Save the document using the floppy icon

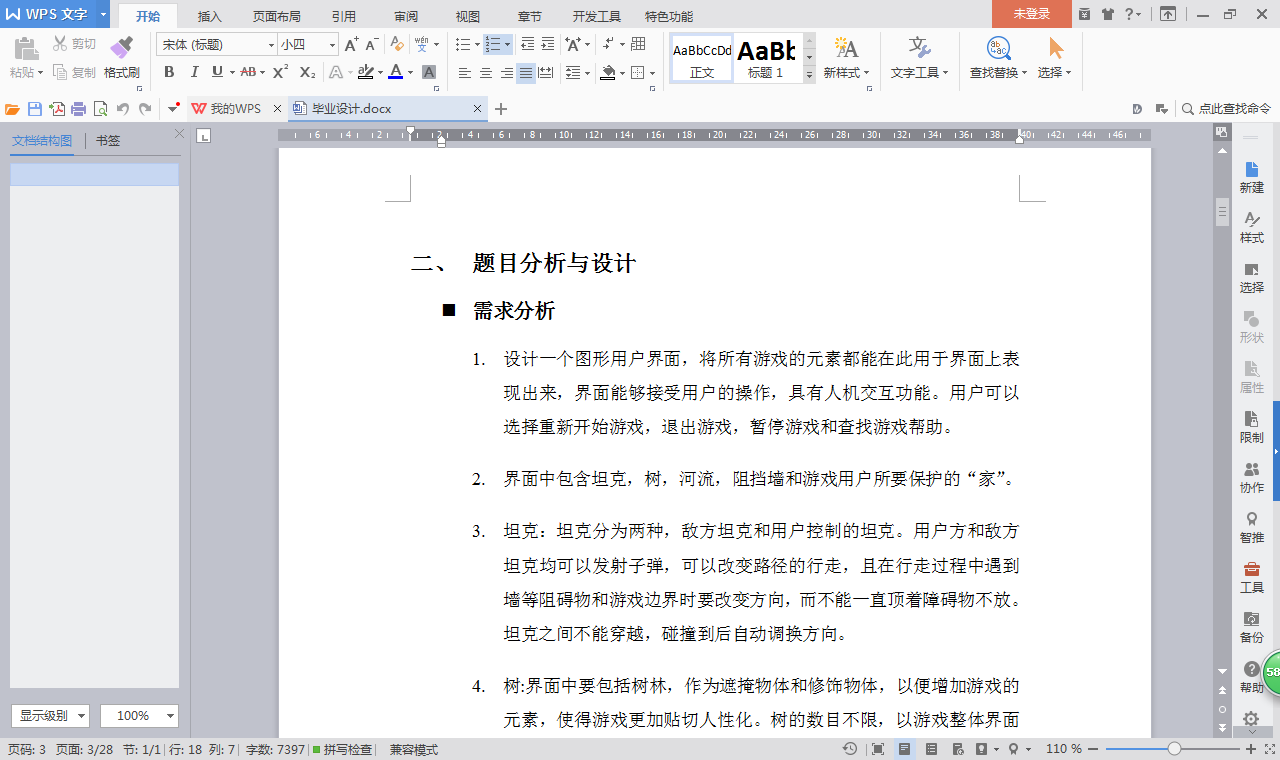[x=35, y=109]
